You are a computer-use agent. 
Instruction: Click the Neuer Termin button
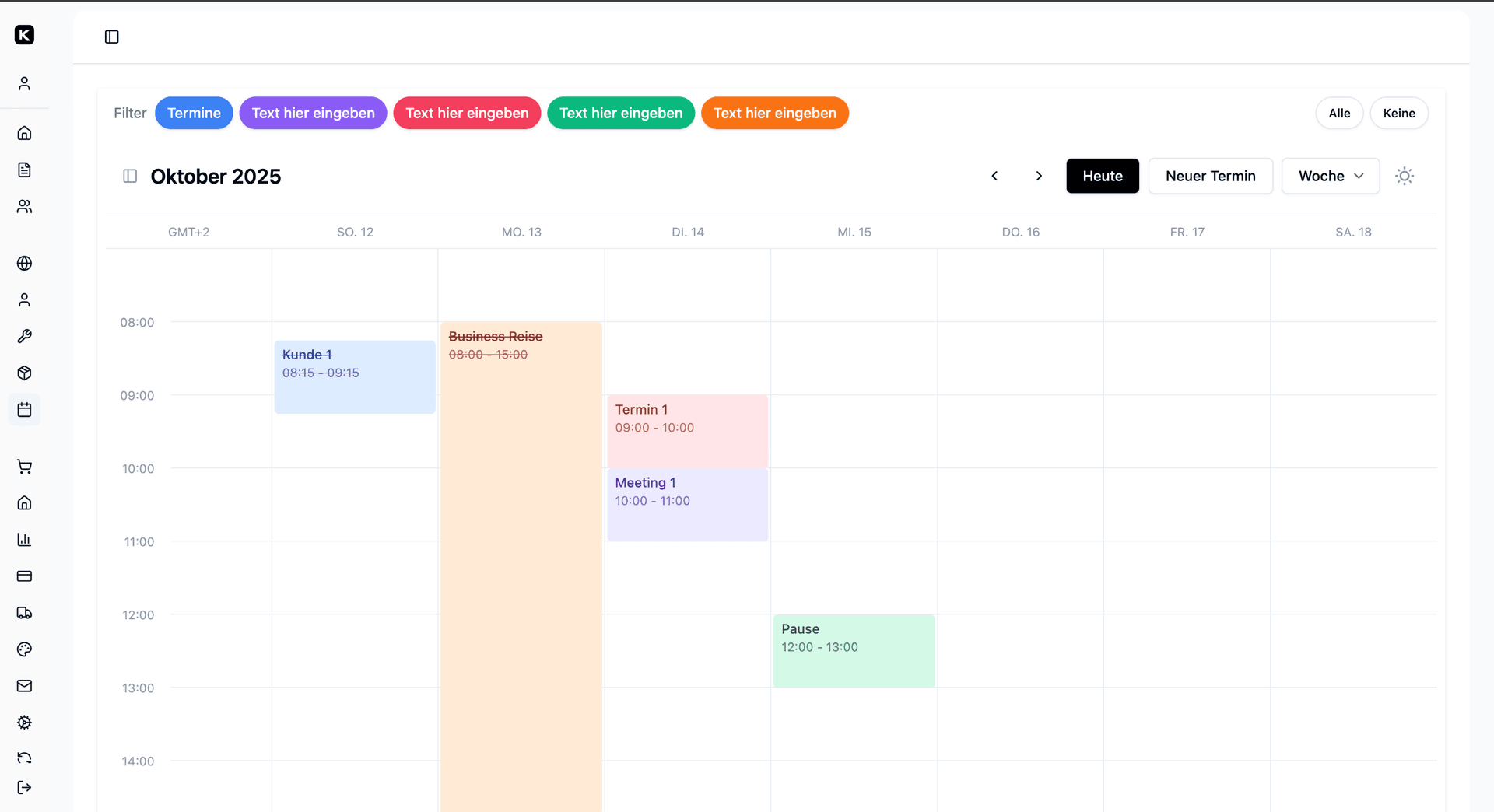click(x=1210, y=177)
